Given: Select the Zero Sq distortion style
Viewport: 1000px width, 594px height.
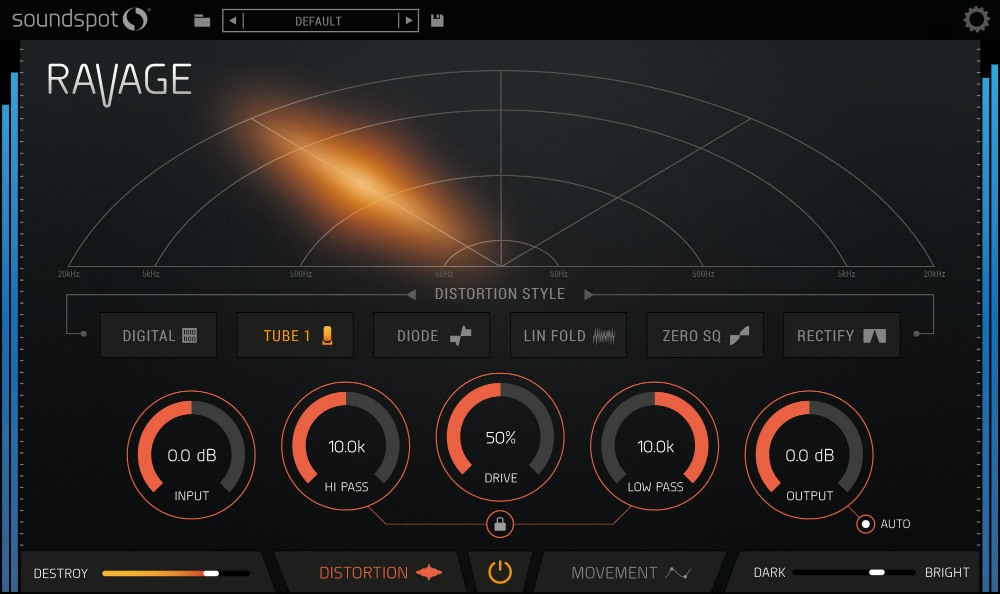Looking at the screenshot, I should click(705, 336).
